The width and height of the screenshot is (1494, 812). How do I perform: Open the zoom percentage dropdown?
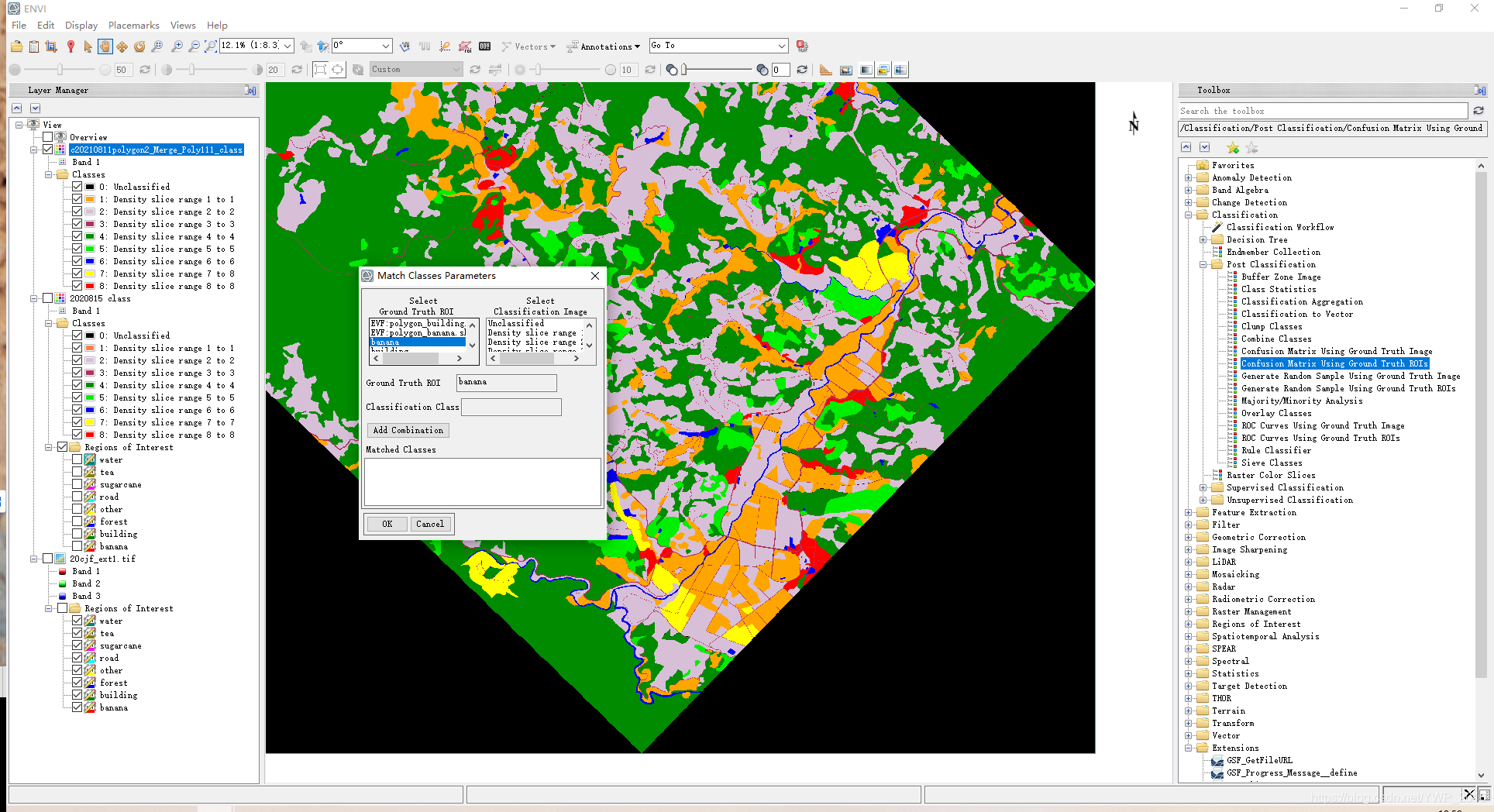point(287,46)
